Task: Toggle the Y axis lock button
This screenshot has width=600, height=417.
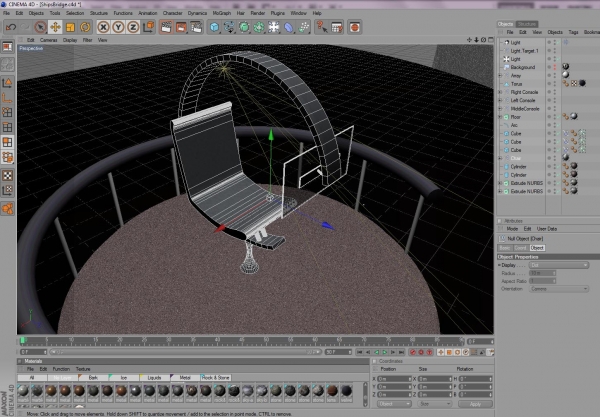Action: point(118,27)
